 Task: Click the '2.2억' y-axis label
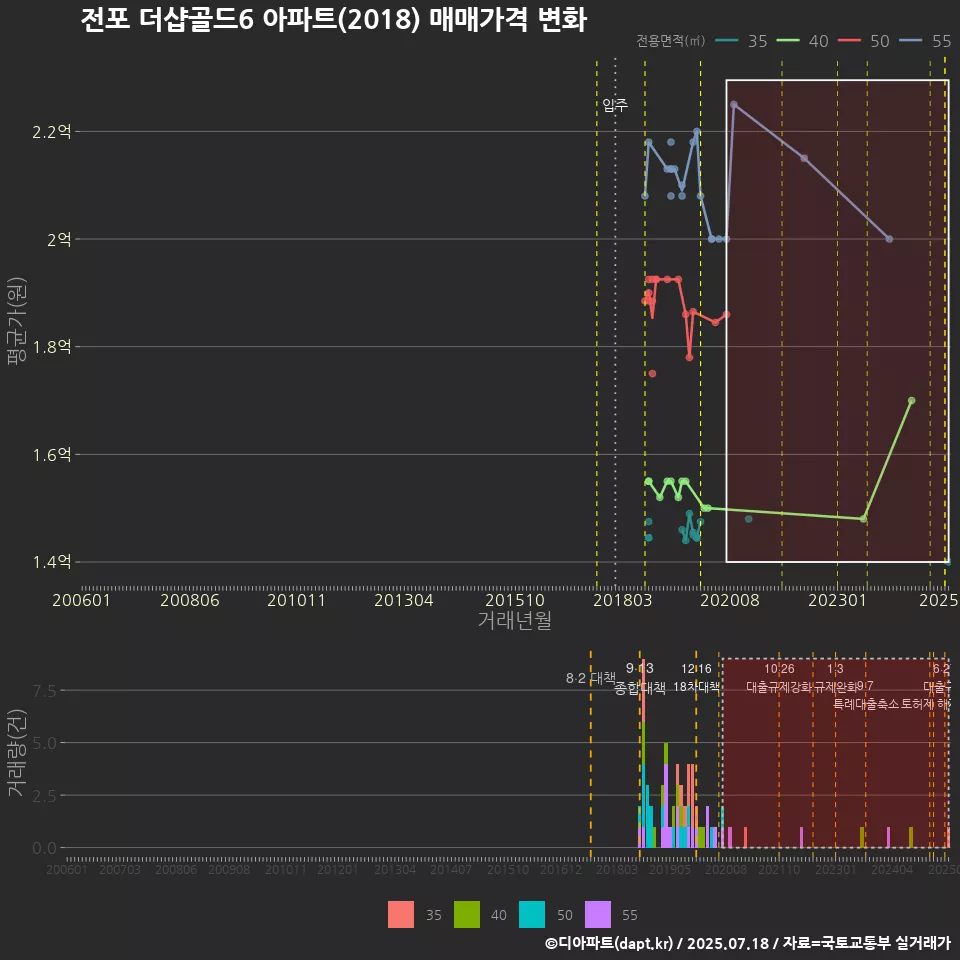(x=51, y=132)
